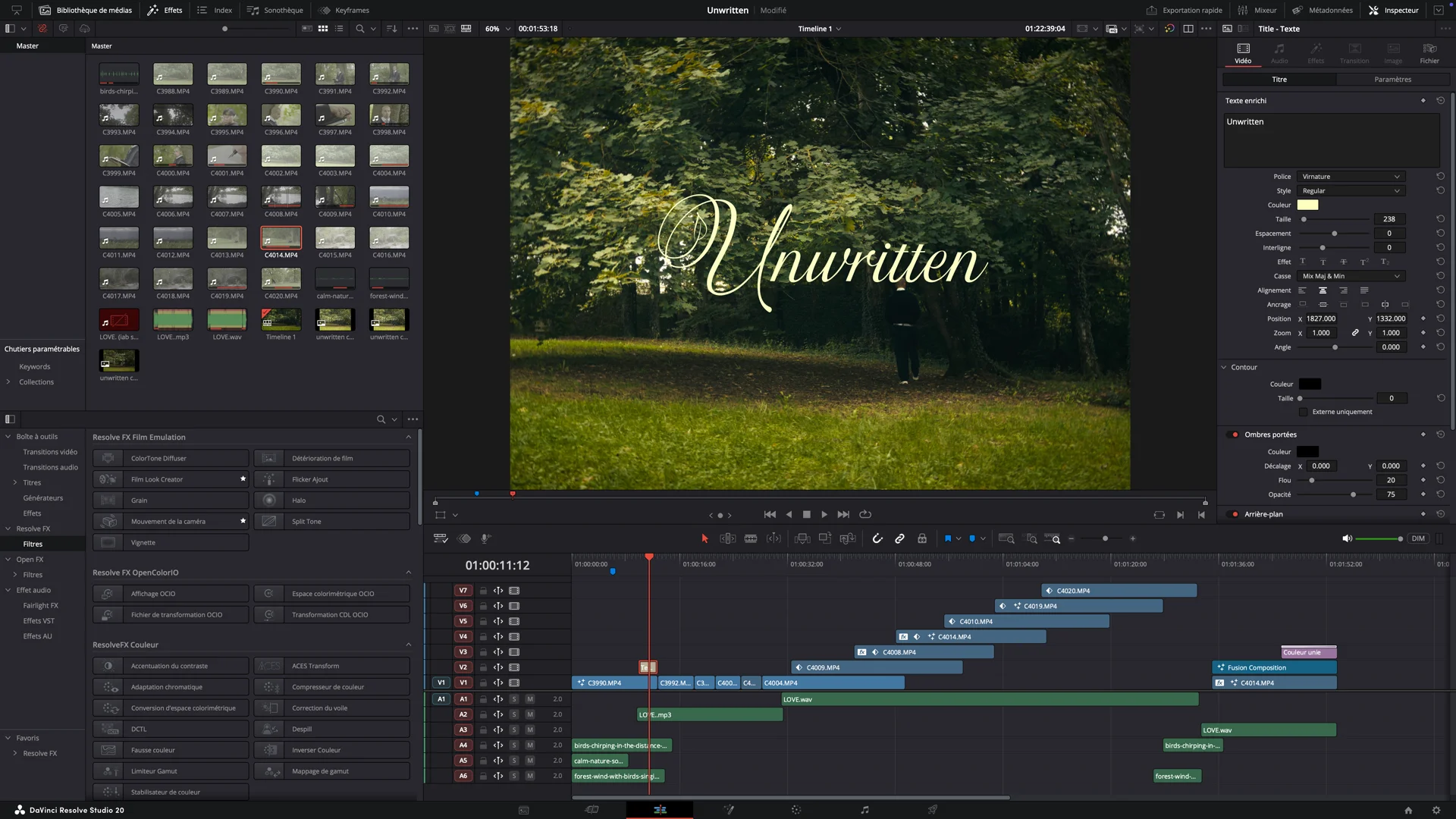Click the play forward button

pos(824,514)
